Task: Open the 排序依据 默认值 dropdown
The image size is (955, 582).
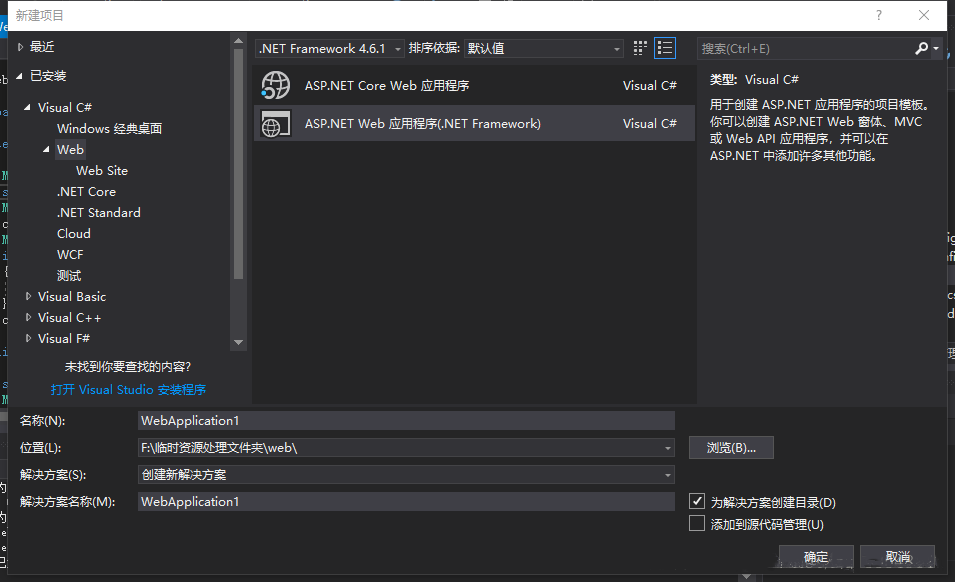Action: 543,49
